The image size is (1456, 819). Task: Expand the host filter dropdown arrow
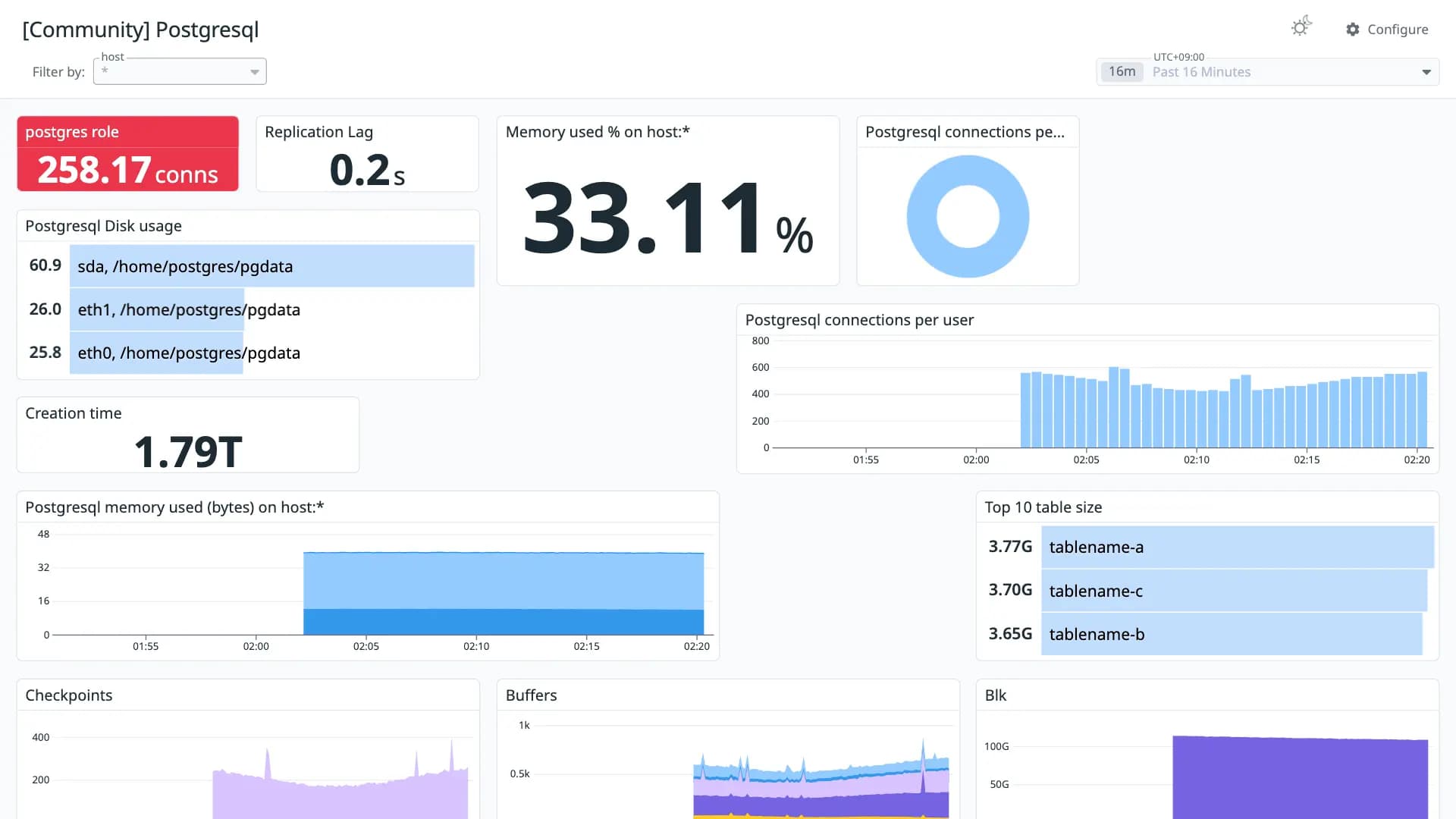tap(255, 72)
